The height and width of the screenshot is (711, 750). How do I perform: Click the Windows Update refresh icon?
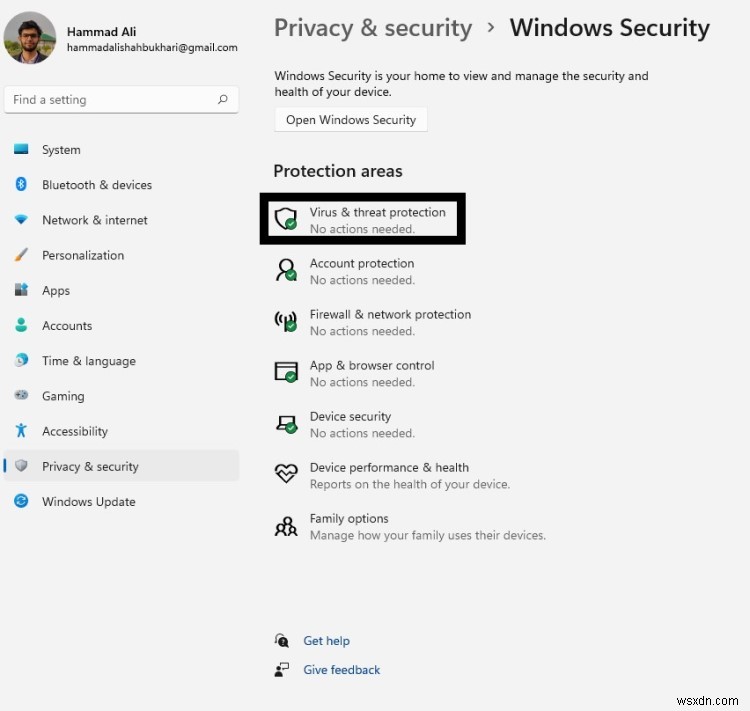pyautogui.click(x=21, y=501)
